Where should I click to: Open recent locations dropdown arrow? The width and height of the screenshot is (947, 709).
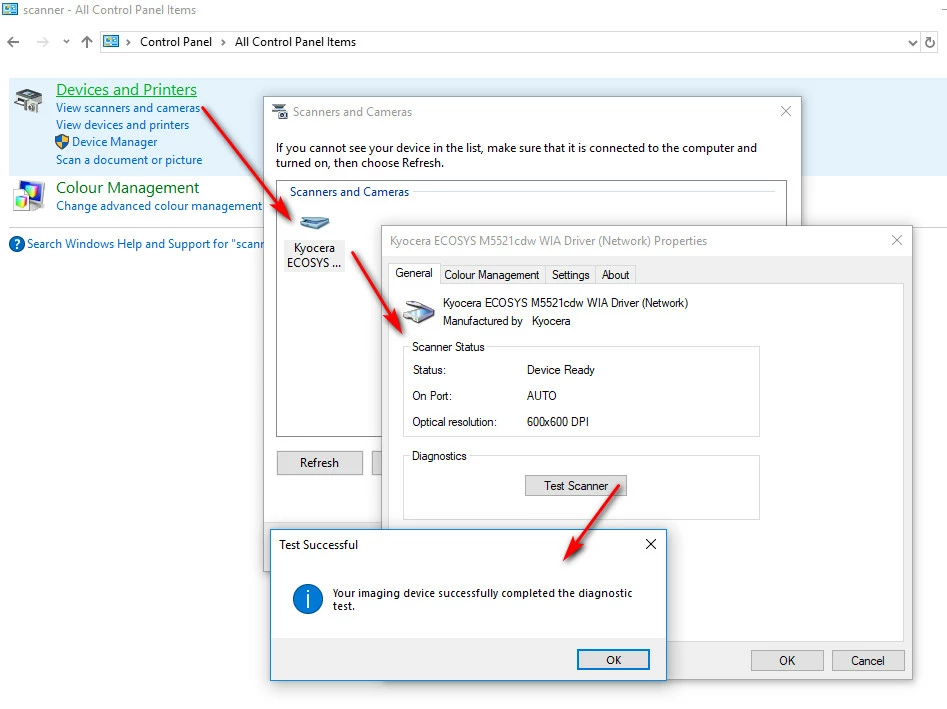pyautogui.click(x=66, y=42)
